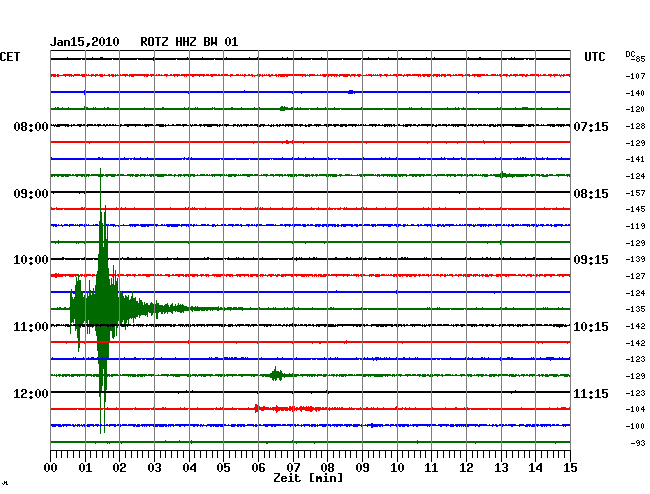Click the date label Jan15,2010
Screen dimensions: 650x494
click(x=85, y=42)
